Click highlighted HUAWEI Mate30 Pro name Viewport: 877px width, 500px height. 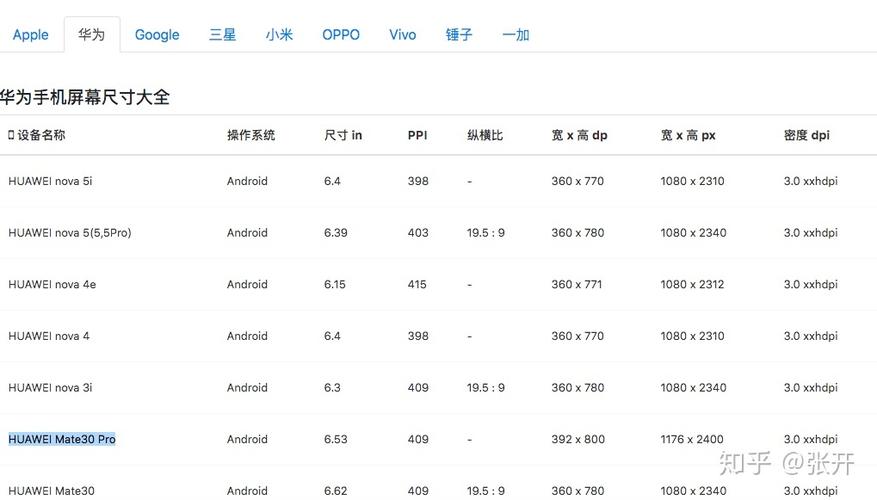[x=62, y=439]
